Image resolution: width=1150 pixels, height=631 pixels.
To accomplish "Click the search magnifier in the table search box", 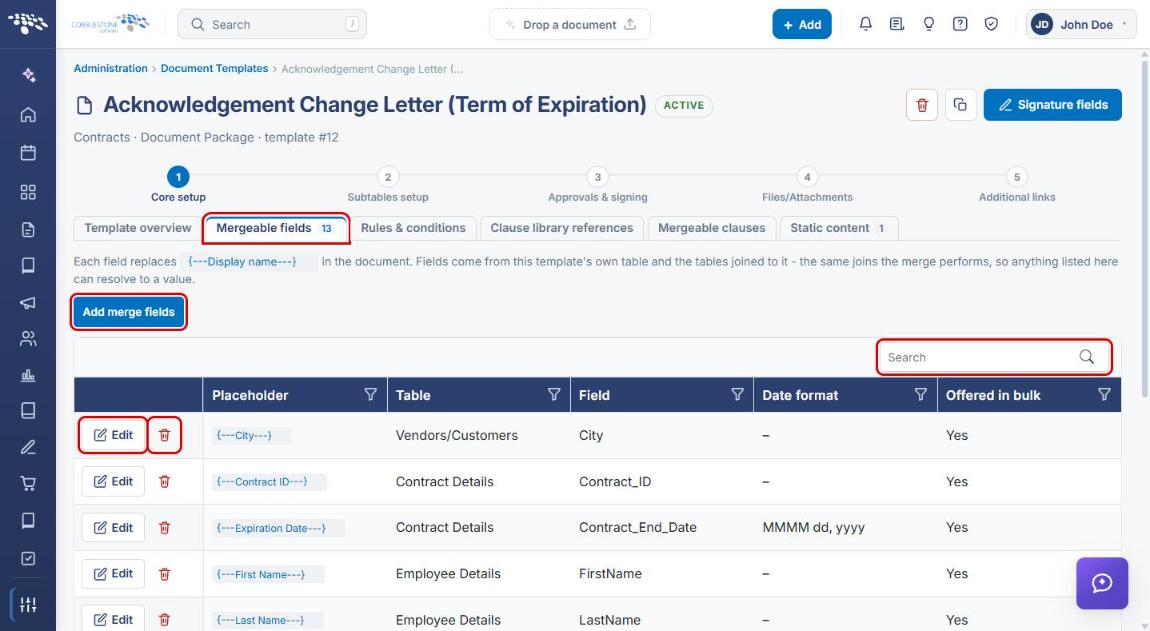I will coord(1086,357).
